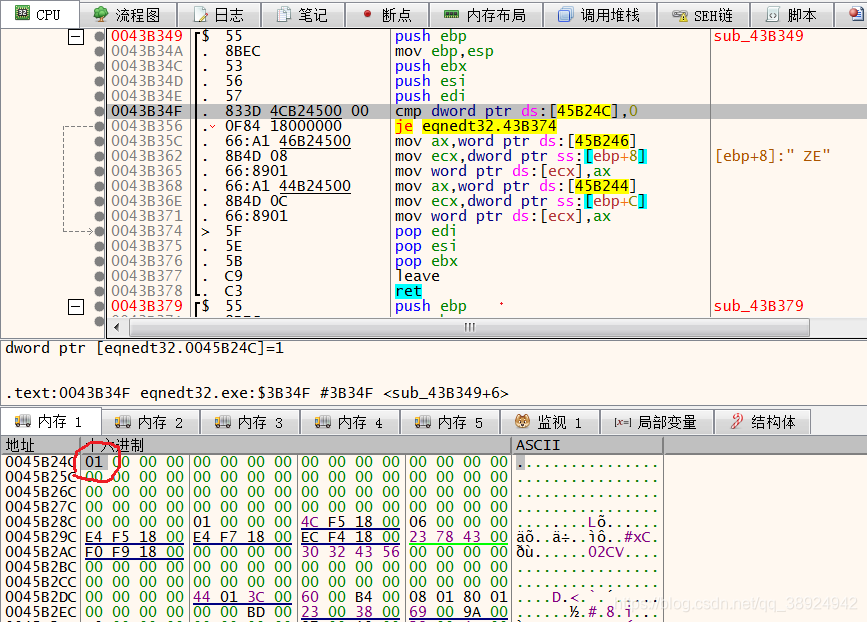
Task: Click the 地址 column header
Action: 40,445
